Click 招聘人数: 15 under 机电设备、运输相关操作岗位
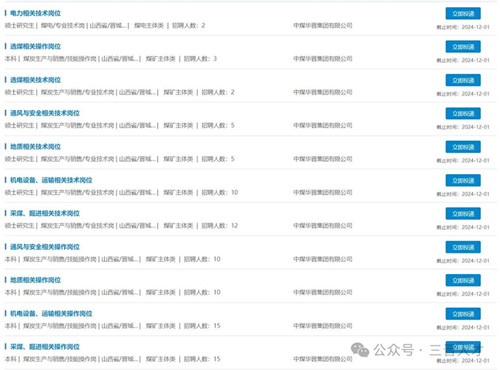Screen dimensions: 500x370 click(202, 326)
